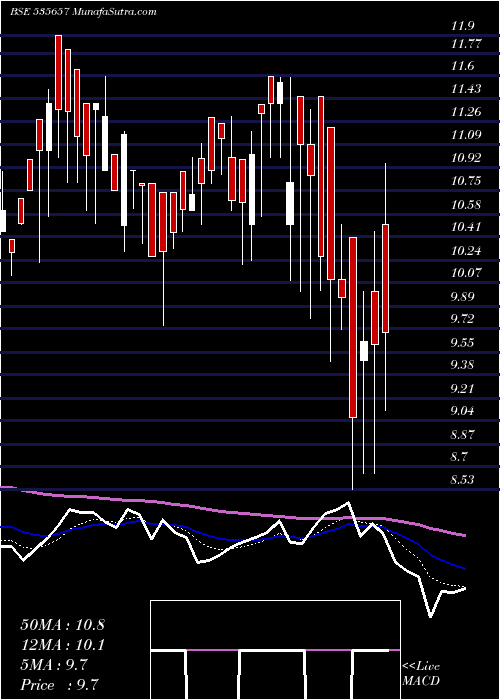This screenshot has height=700, width=500.
Task: Click the <<Live MACD label
Action: click(x=421, y=673)
